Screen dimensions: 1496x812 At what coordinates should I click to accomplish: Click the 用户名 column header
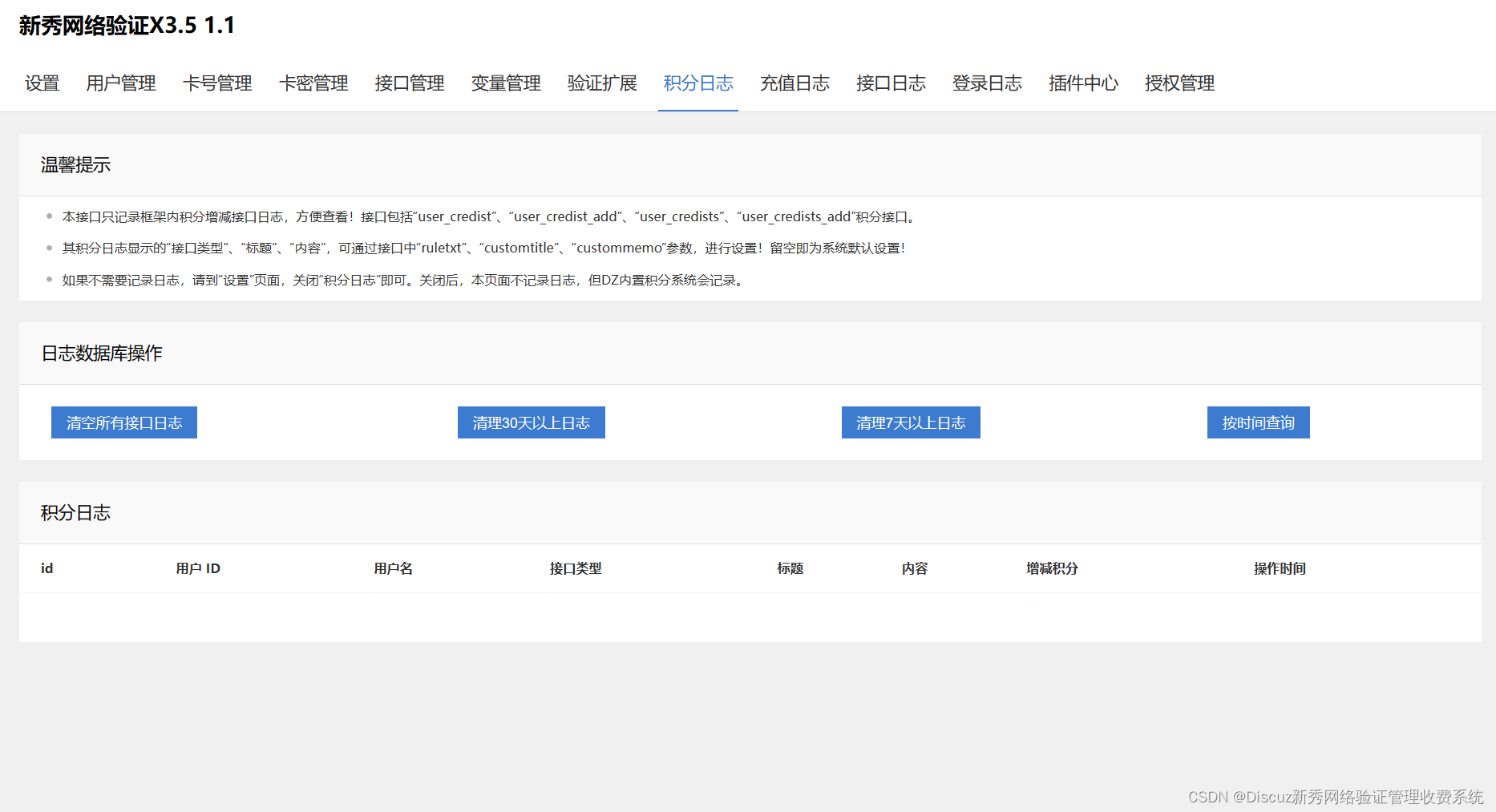click(x=394, y=568)
